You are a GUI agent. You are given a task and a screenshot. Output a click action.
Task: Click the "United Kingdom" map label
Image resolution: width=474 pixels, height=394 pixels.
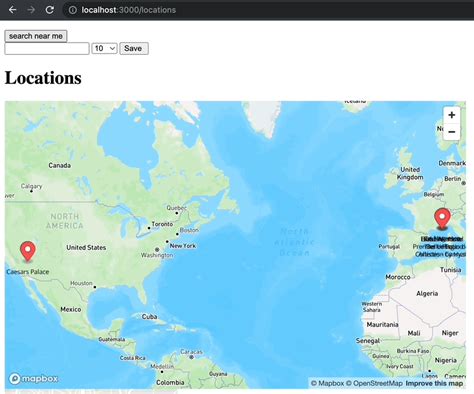click(410, 173)
